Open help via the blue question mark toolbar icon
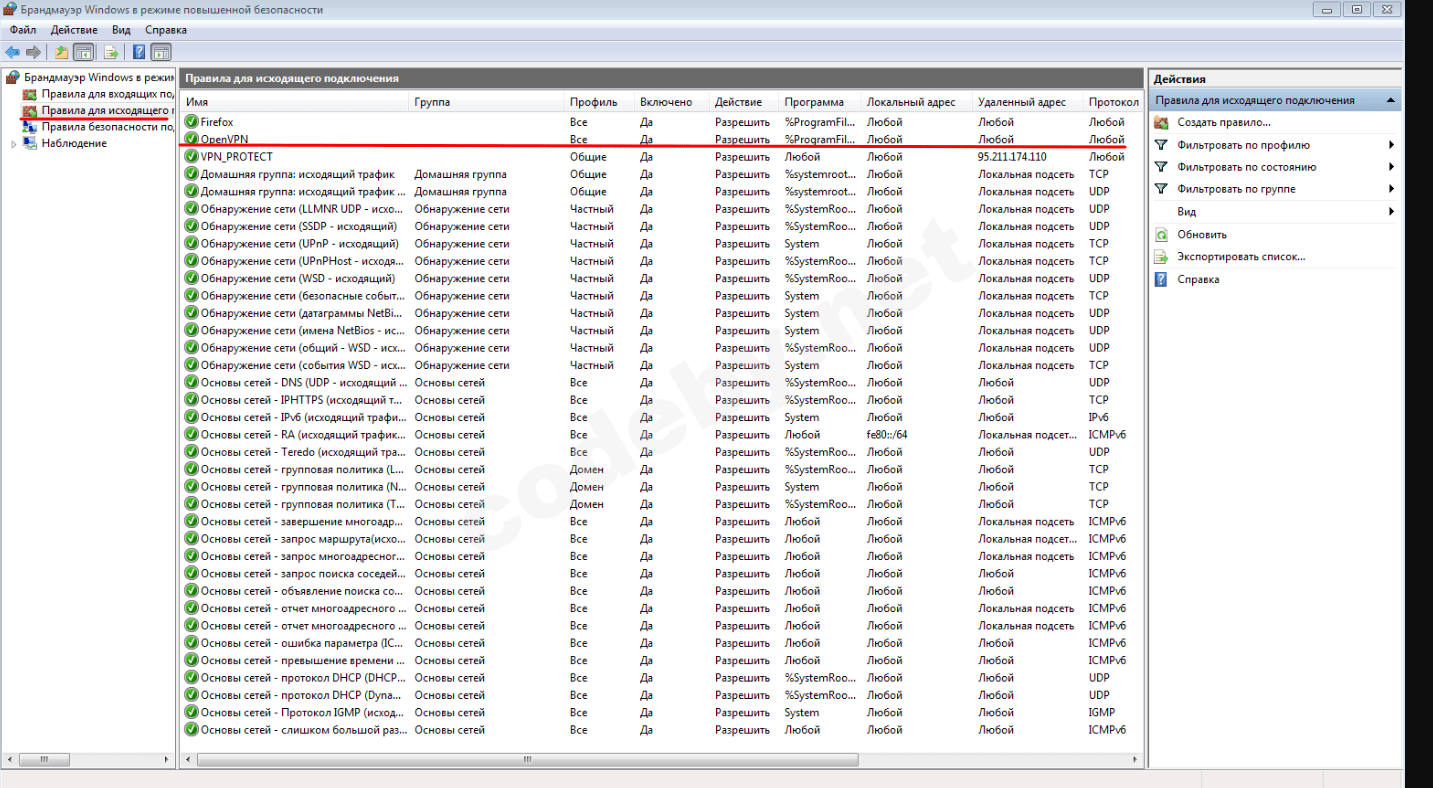 coord(139,51)
